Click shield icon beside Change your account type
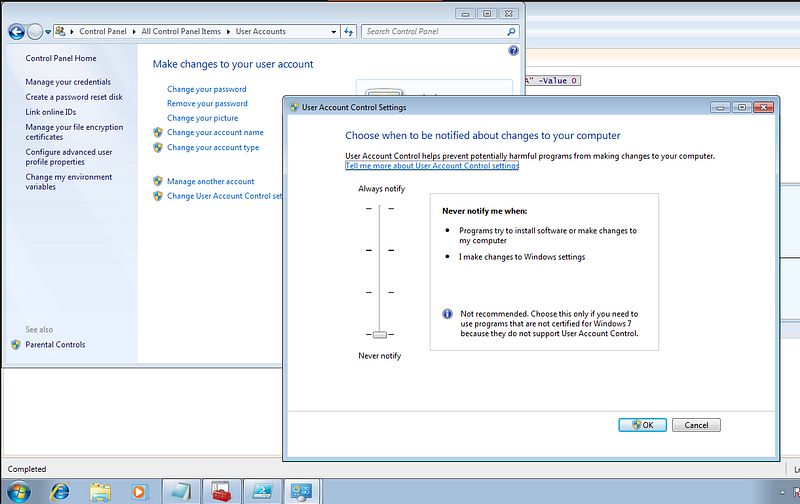Image resolution: width=800 pixels, height=504 pixels. 158,147
